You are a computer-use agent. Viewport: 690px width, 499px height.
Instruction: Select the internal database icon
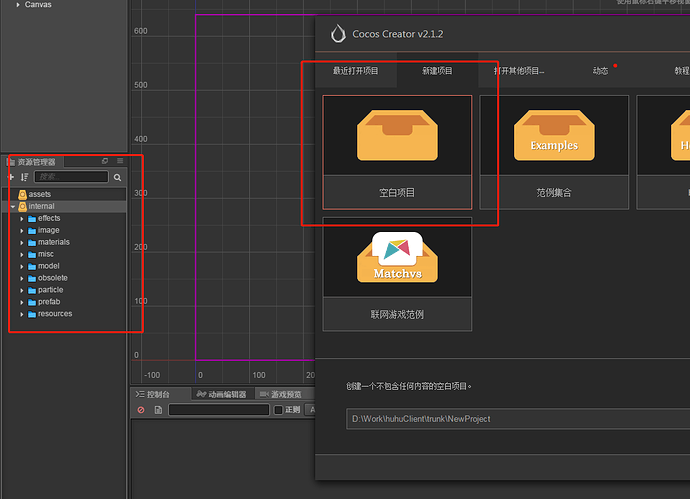click(22, 206)
